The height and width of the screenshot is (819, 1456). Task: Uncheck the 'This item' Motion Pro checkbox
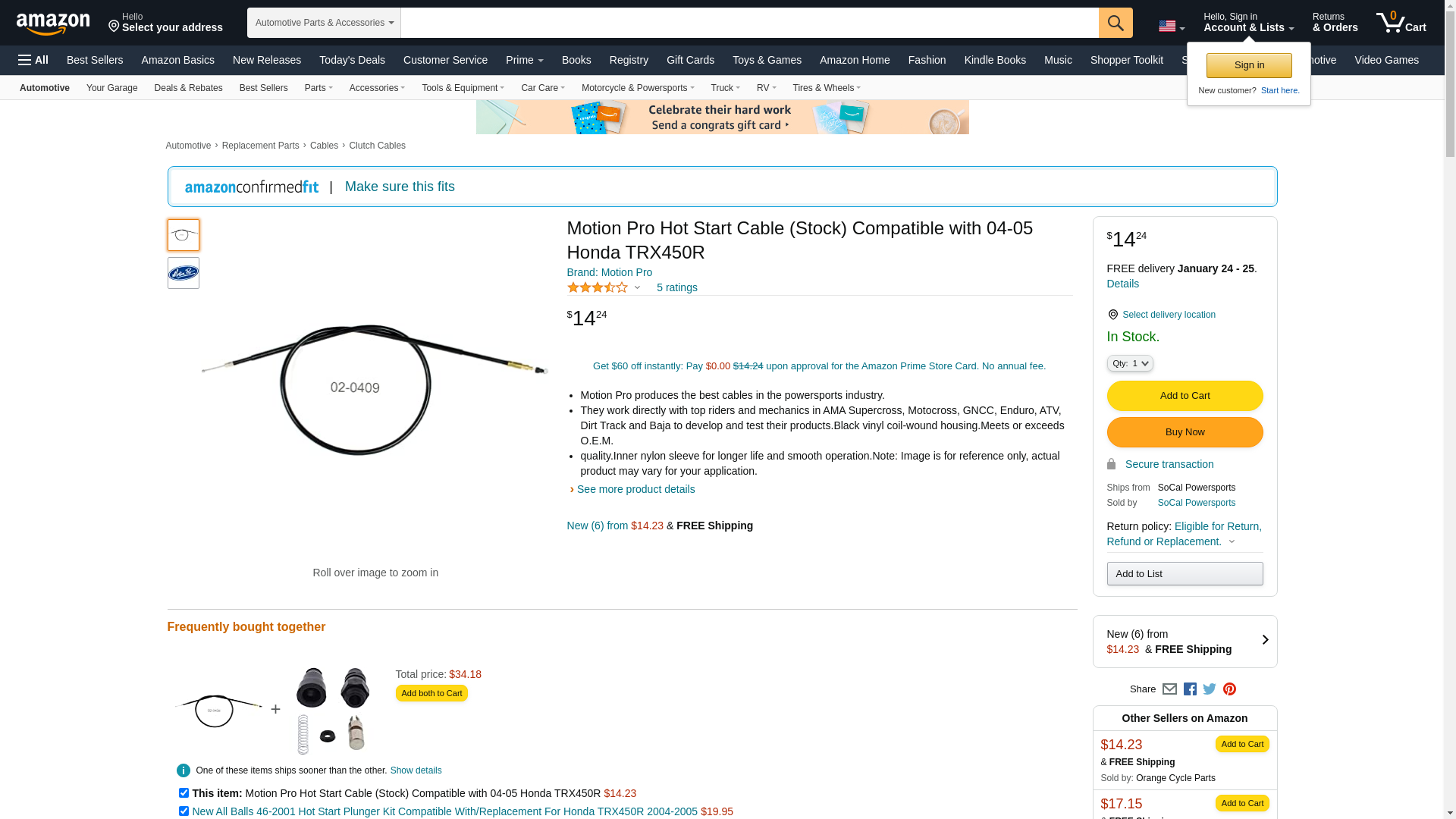point(184,792)
